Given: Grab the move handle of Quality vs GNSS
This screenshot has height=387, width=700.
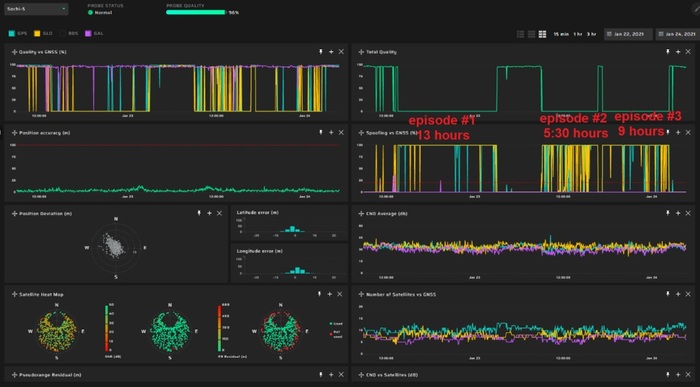Looking at the screenshot, I should point(14,52).
